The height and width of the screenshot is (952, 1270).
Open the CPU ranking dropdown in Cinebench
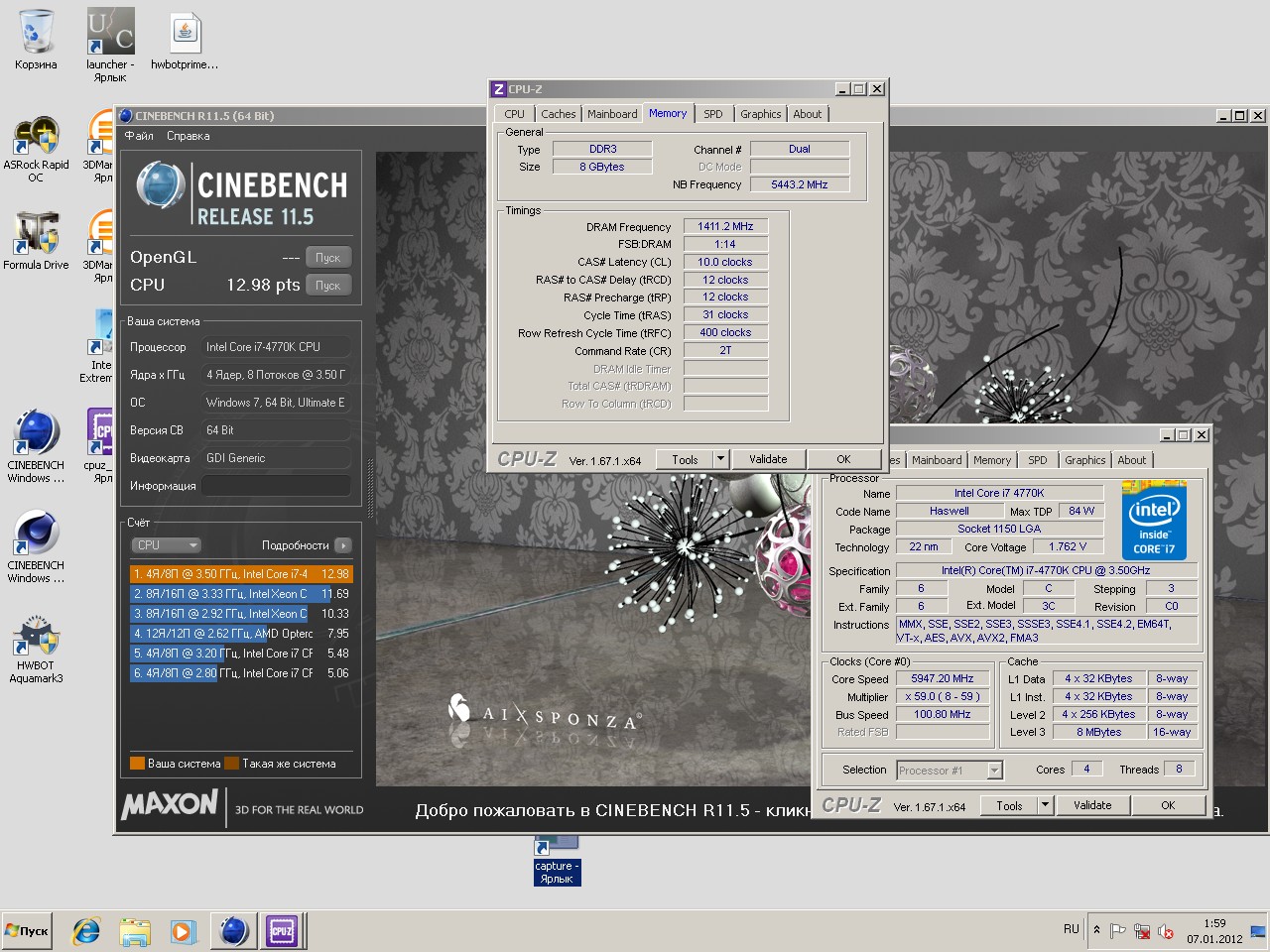(167, 545)
